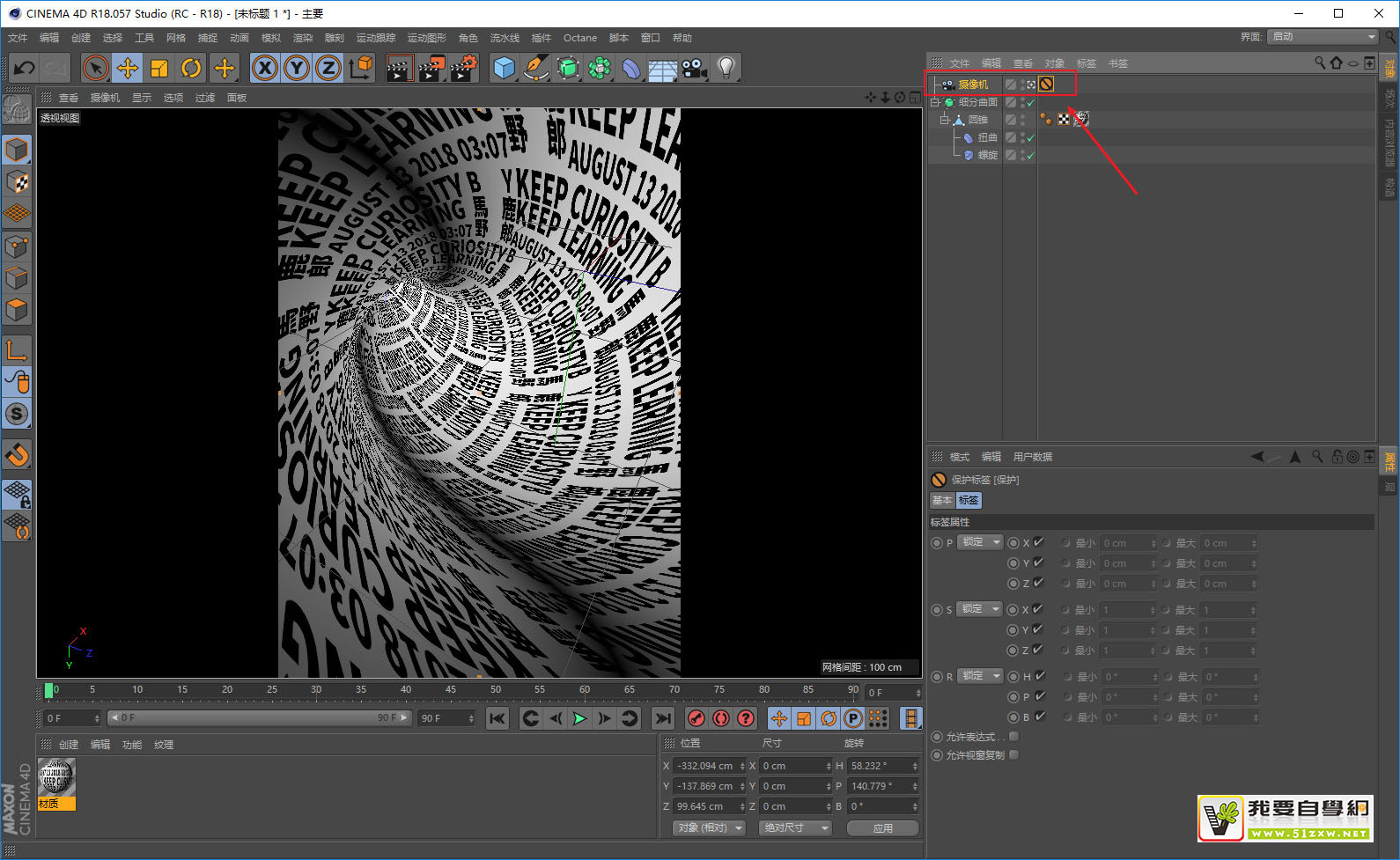Add a Light bulb object

click(x=726, y=68)
